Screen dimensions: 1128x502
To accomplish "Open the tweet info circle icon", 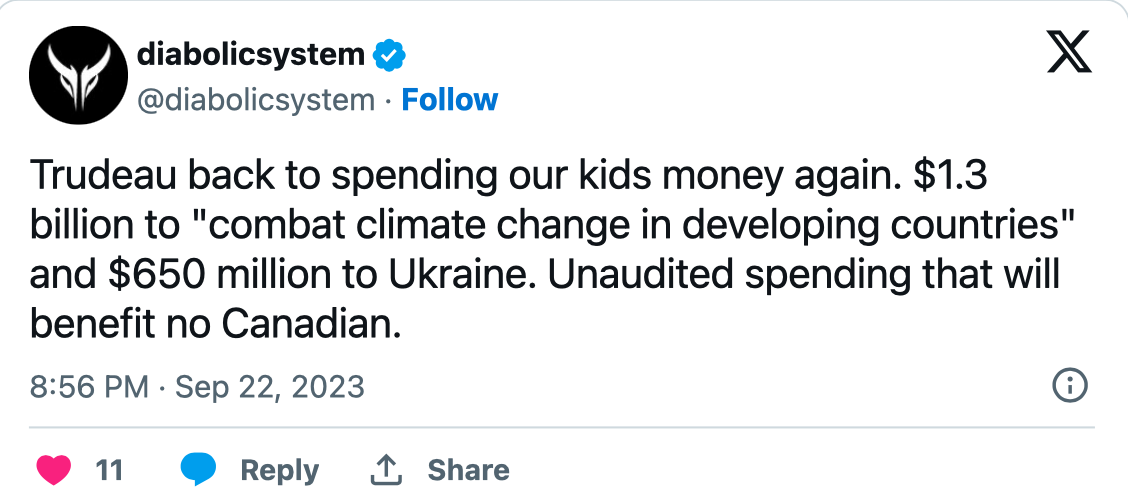I will pos(1071,385).
